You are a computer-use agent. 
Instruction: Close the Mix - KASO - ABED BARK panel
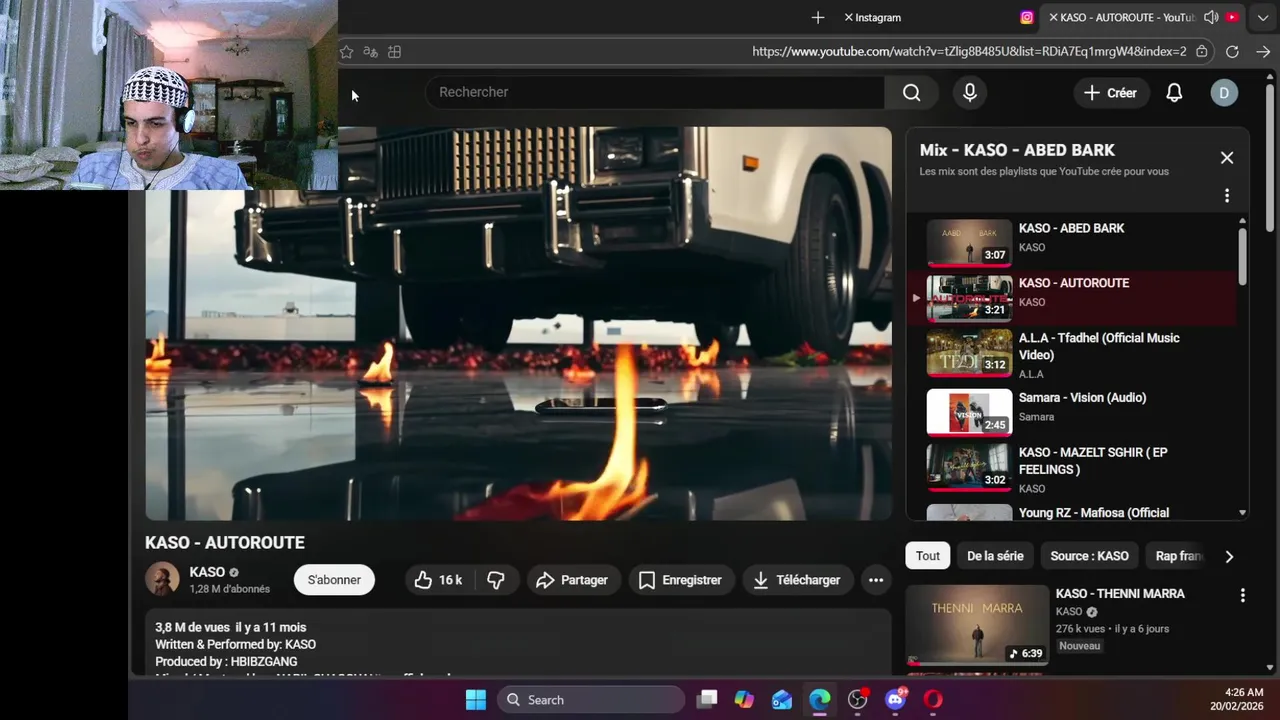(1227, 158)
